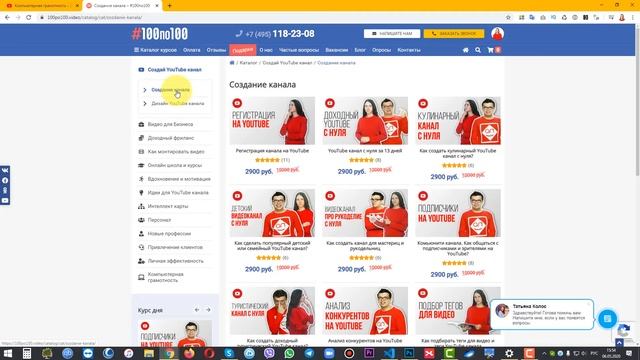The width and height of the screenshot is (640, 360).
Task: Open 'Детский видеоканал с нуля' course thumbnail
Action: 272,213
